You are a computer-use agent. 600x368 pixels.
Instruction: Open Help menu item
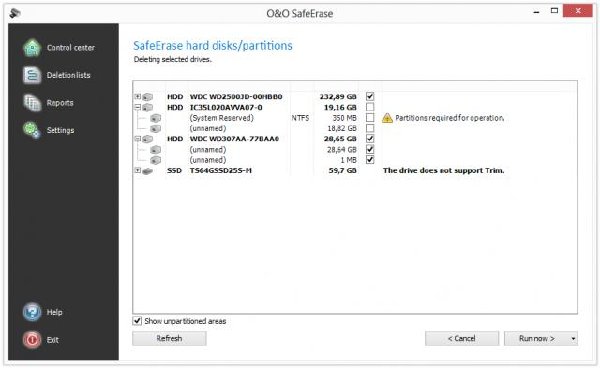pyautogui.click(x=54, y=312)
